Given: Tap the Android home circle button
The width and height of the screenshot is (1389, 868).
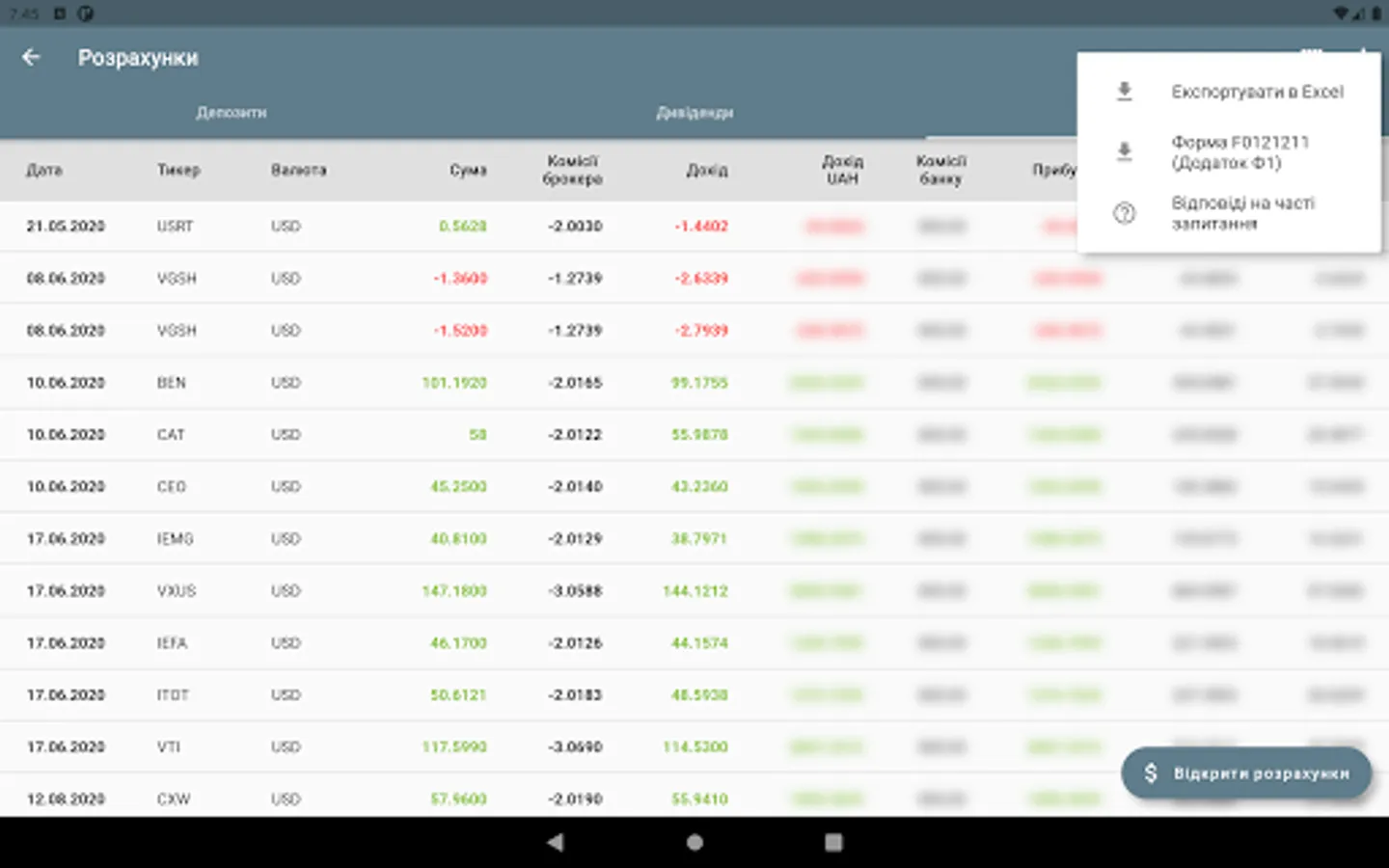Looking at the screenshot, I should point(694,842).
